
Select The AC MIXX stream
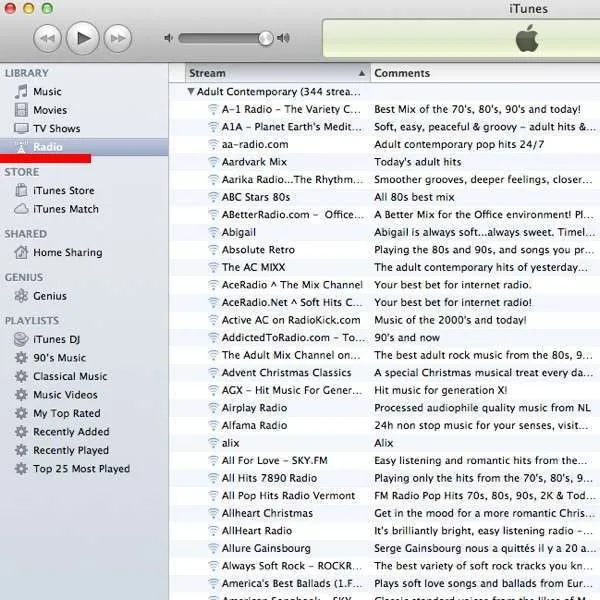[x=253, y=267]
